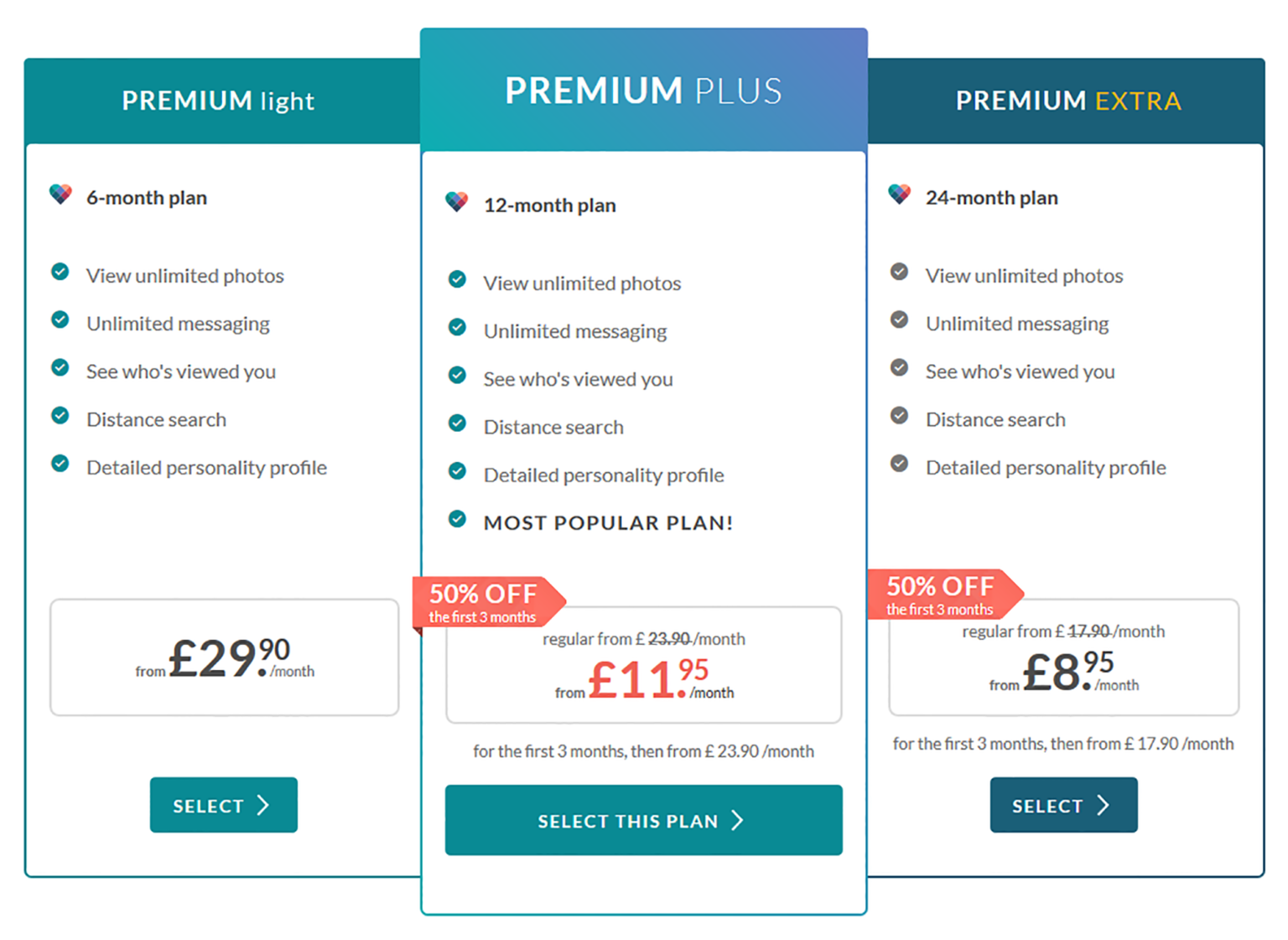
Task: Click the checkmark next to View unlimited photos in Premium Light
Action: pos(60,272)
